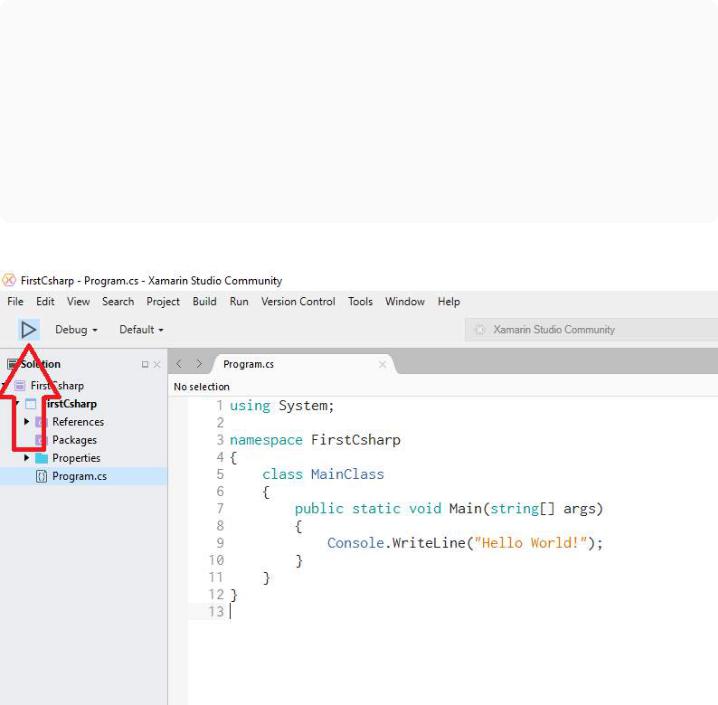Open the Default target dropdown
The width and height of the screenshot is (718, 705).
point(141,330)
